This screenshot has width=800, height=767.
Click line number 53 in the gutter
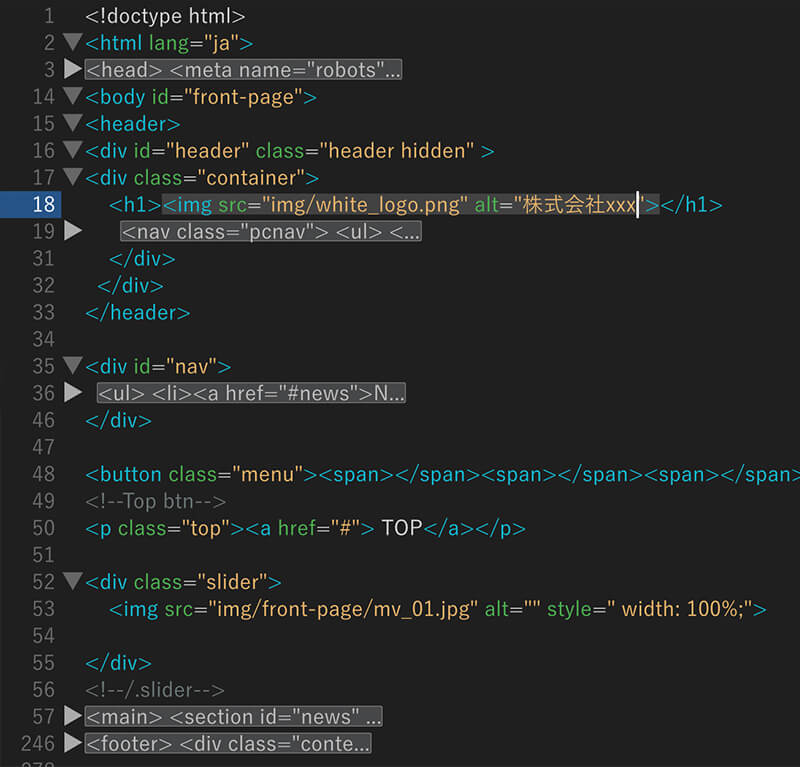click(x=43, y=608)
